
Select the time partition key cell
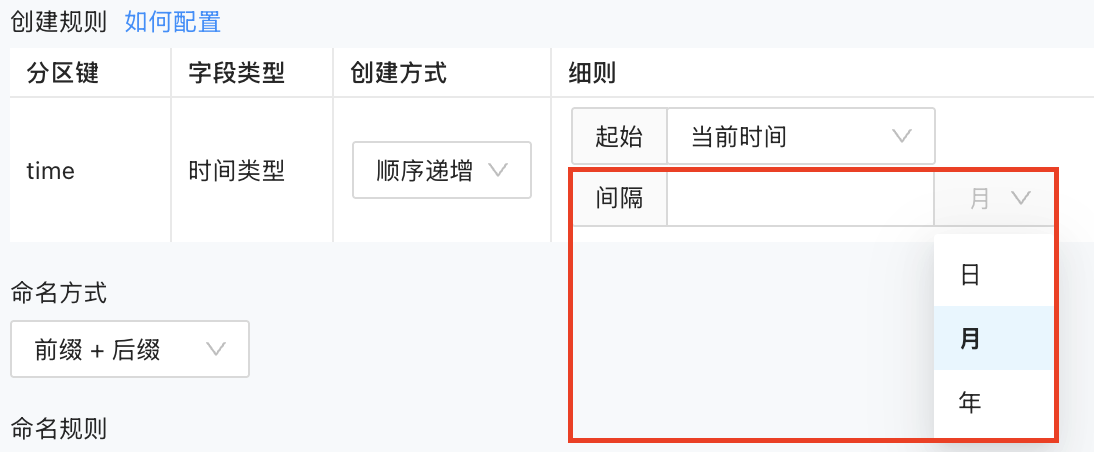[x=50, y=171]
